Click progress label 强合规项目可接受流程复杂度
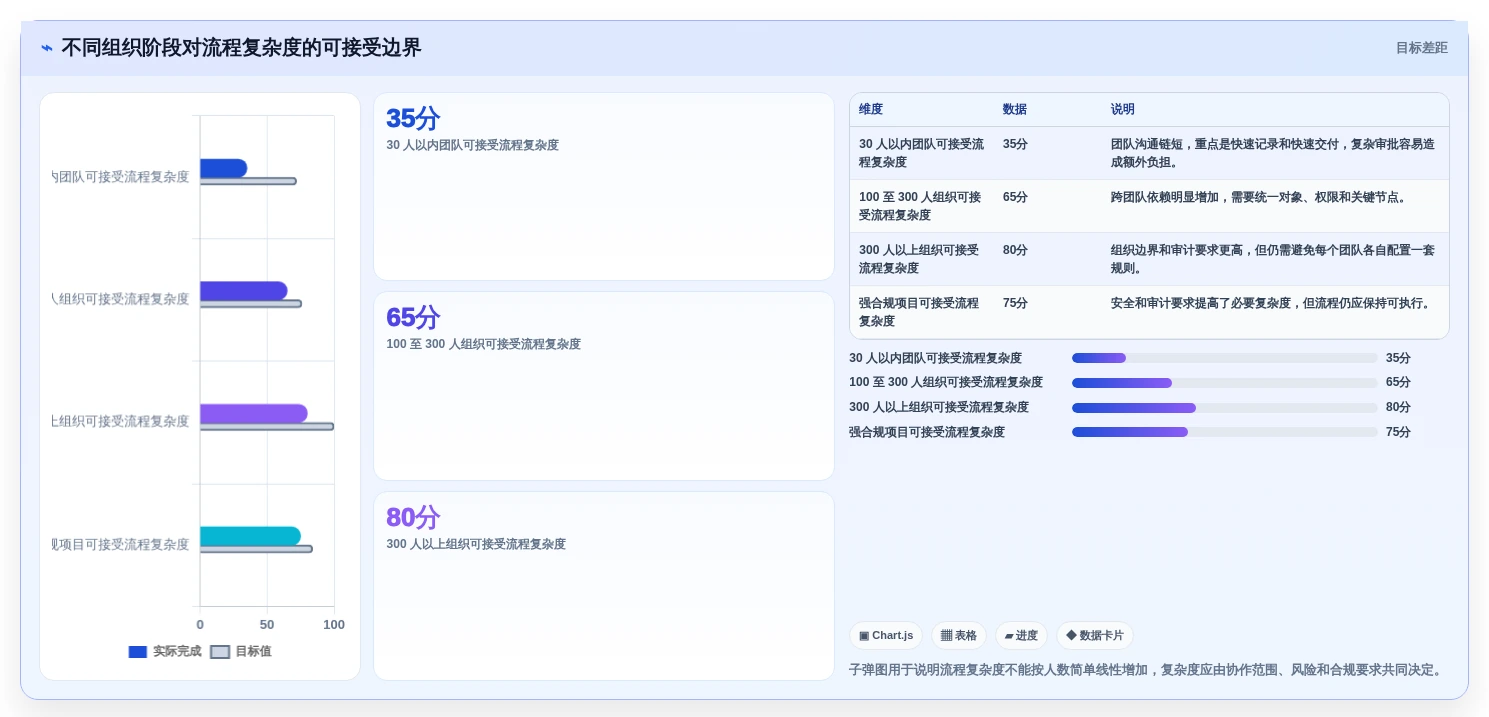 click(x=927, y=432)
